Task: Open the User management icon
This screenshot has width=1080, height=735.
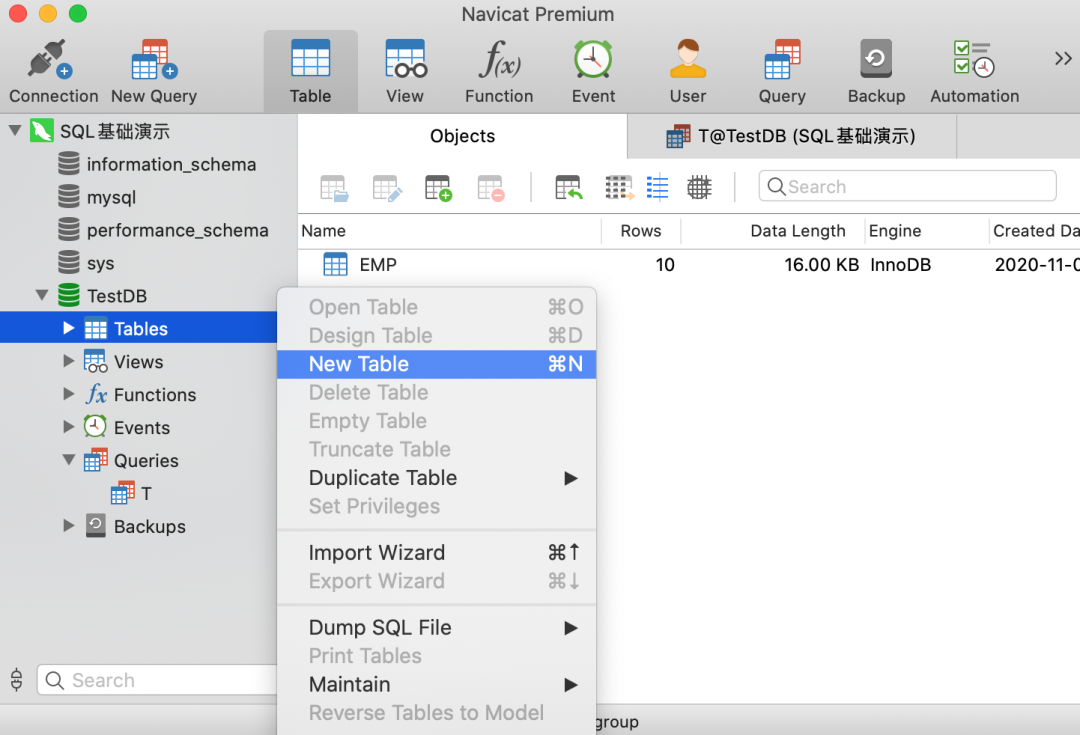Action: click(x=687, y=70)
